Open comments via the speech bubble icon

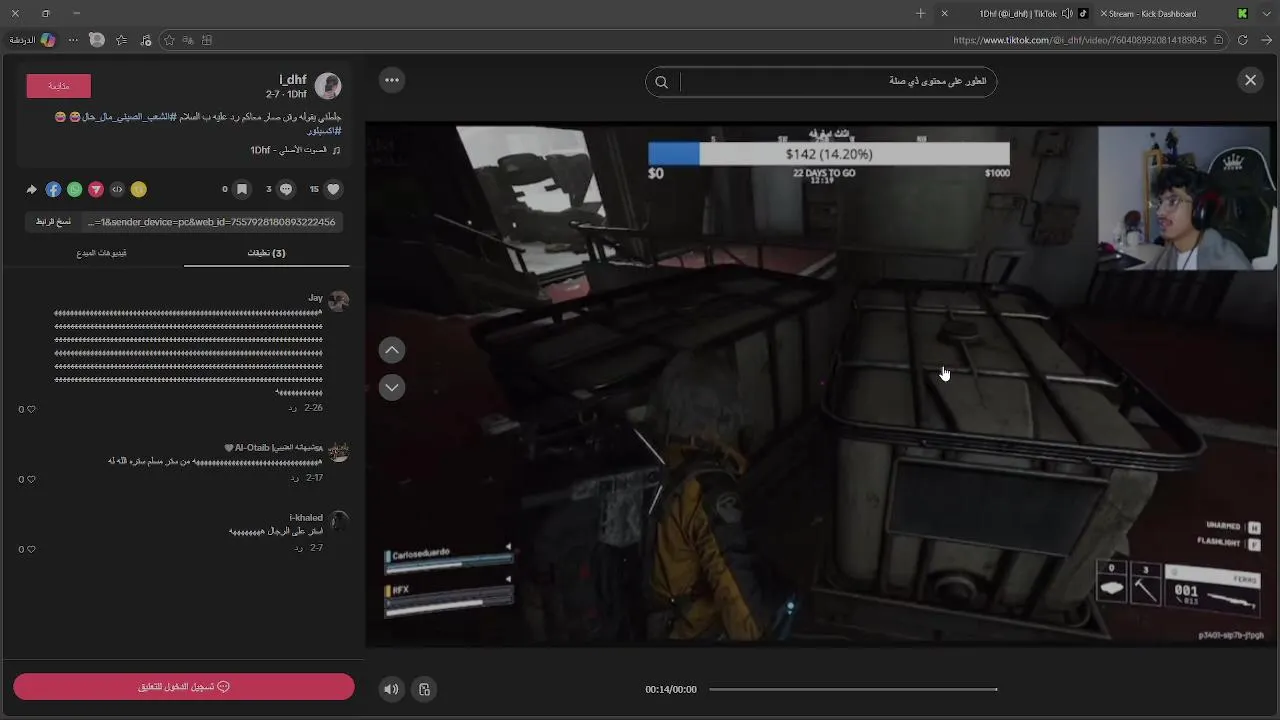pyautogui.click(x=286, y=189)
